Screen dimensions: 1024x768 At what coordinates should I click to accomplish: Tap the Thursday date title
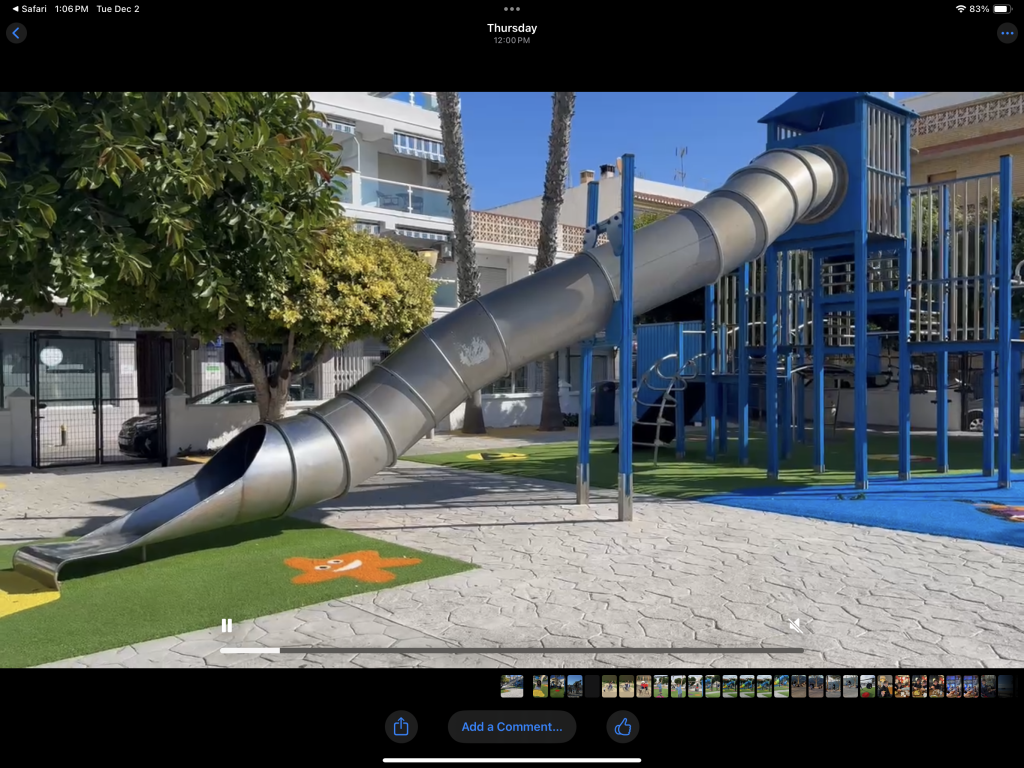tap(512, 28)
